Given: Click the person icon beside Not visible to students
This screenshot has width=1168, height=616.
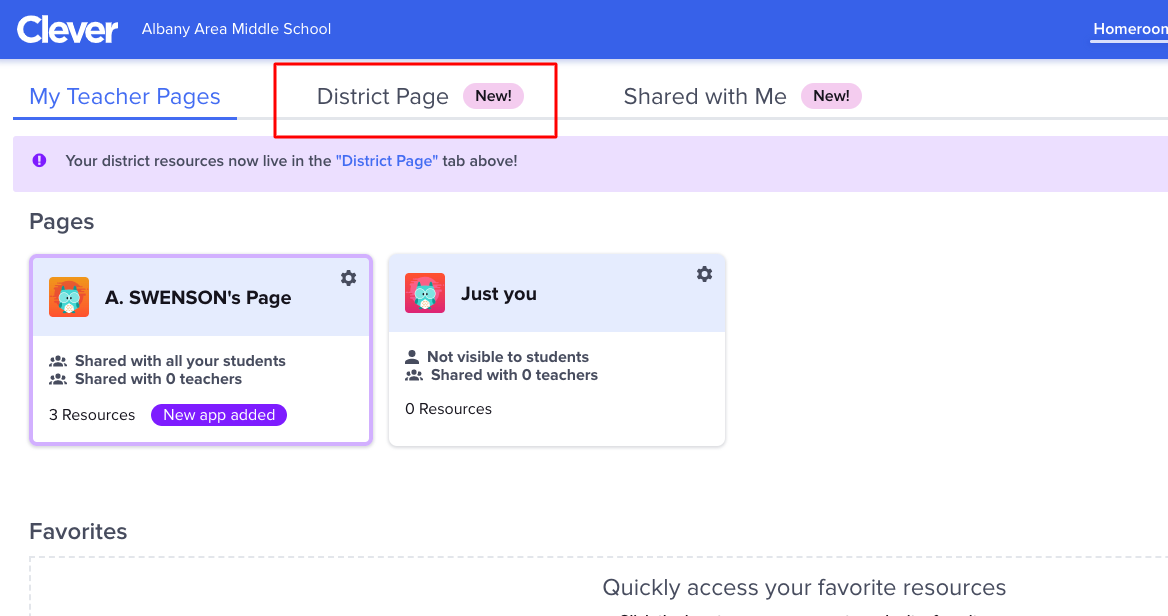Looking at the screenshot, I should coord(412,357).
